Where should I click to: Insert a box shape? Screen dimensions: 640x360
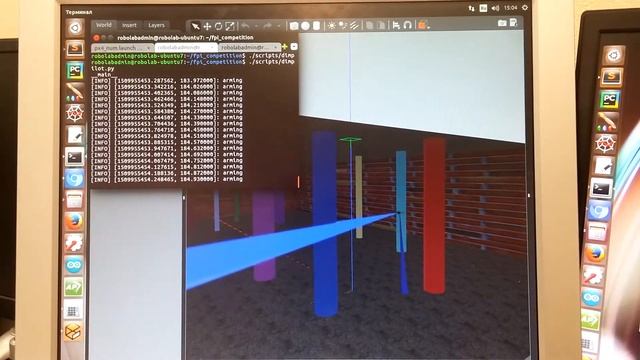(294, 26)
